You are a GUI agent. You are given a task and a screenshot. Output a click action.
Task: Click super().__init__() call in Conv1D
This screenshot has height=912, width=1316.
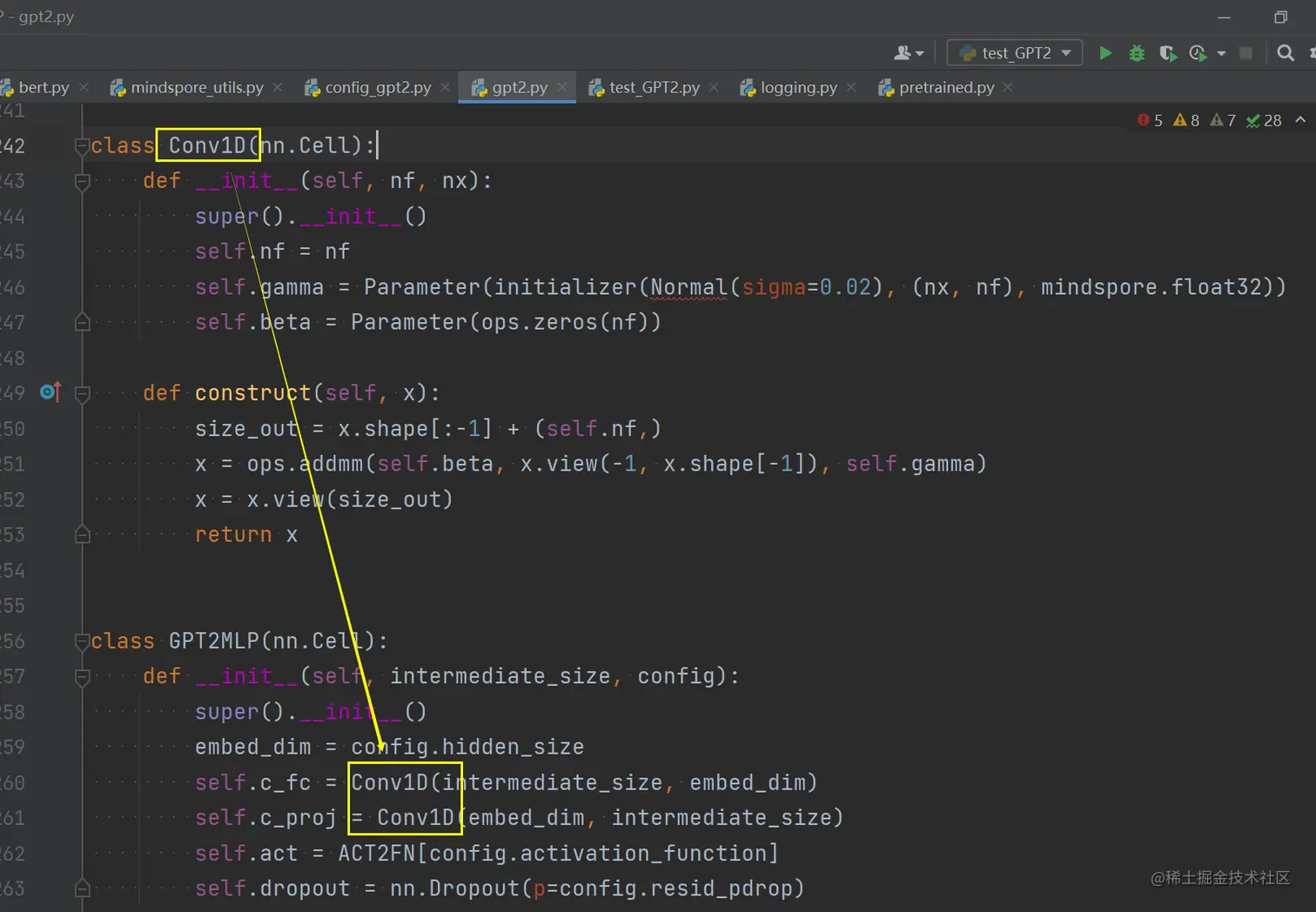pyautogui.click(x=311, y=216)
